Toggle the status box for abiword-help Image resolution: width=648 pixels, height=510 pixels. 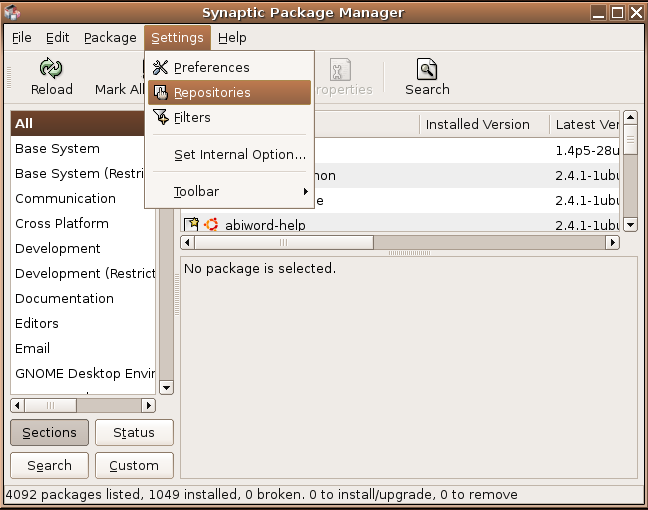(191, 225)
